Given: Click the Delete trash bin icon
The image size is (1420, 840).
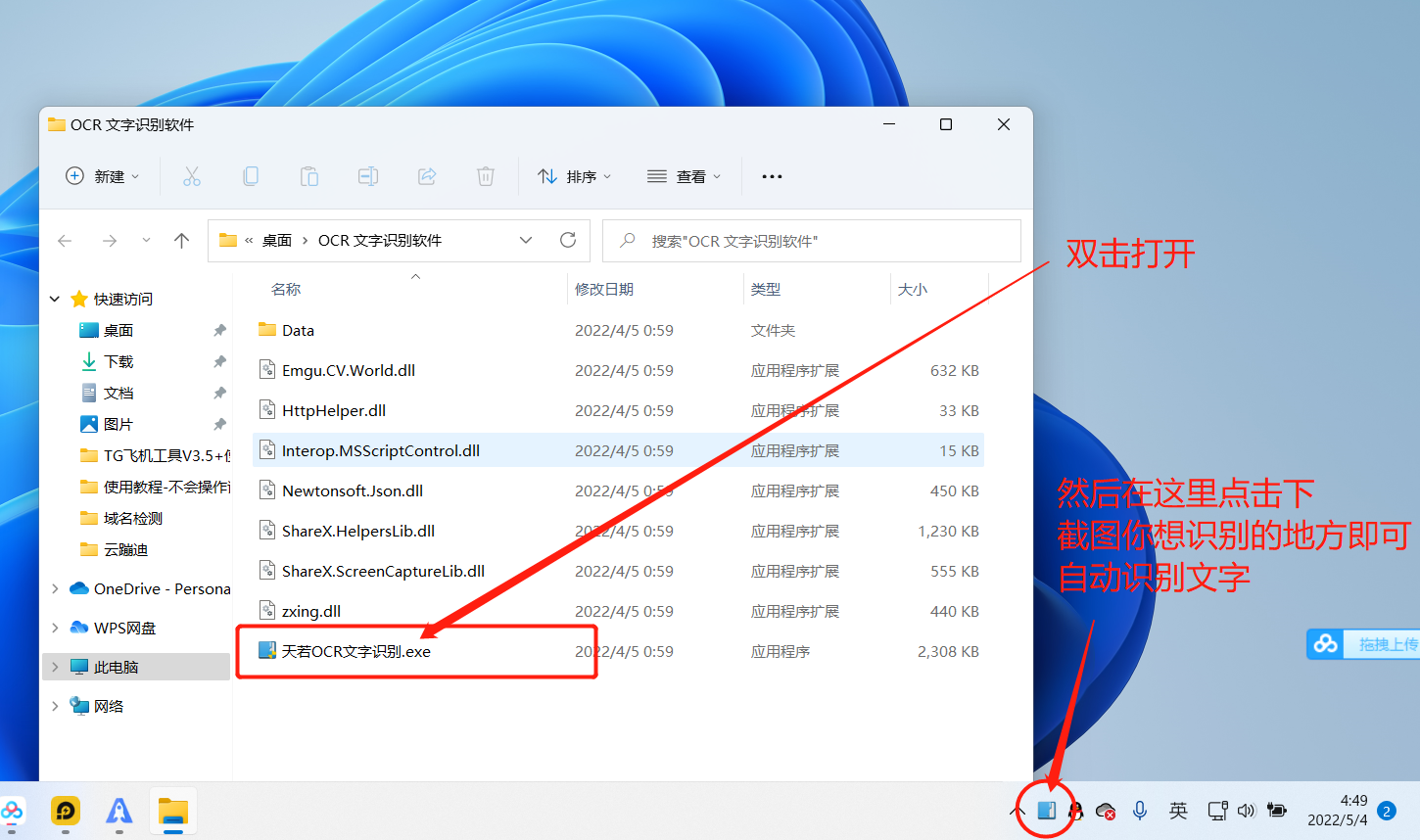Looking at the screenshot, I should coord(486,176).
